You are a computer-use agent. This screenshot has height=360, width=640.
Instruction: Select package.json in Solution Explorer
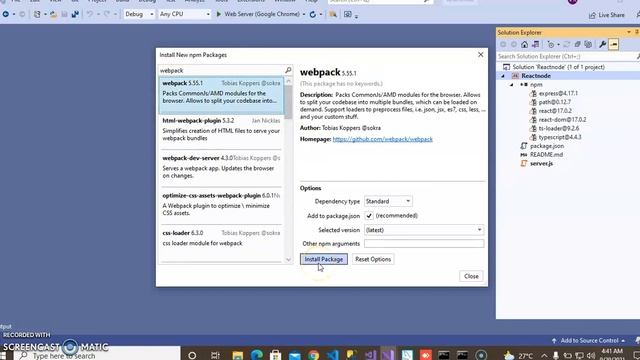point(547,146)
